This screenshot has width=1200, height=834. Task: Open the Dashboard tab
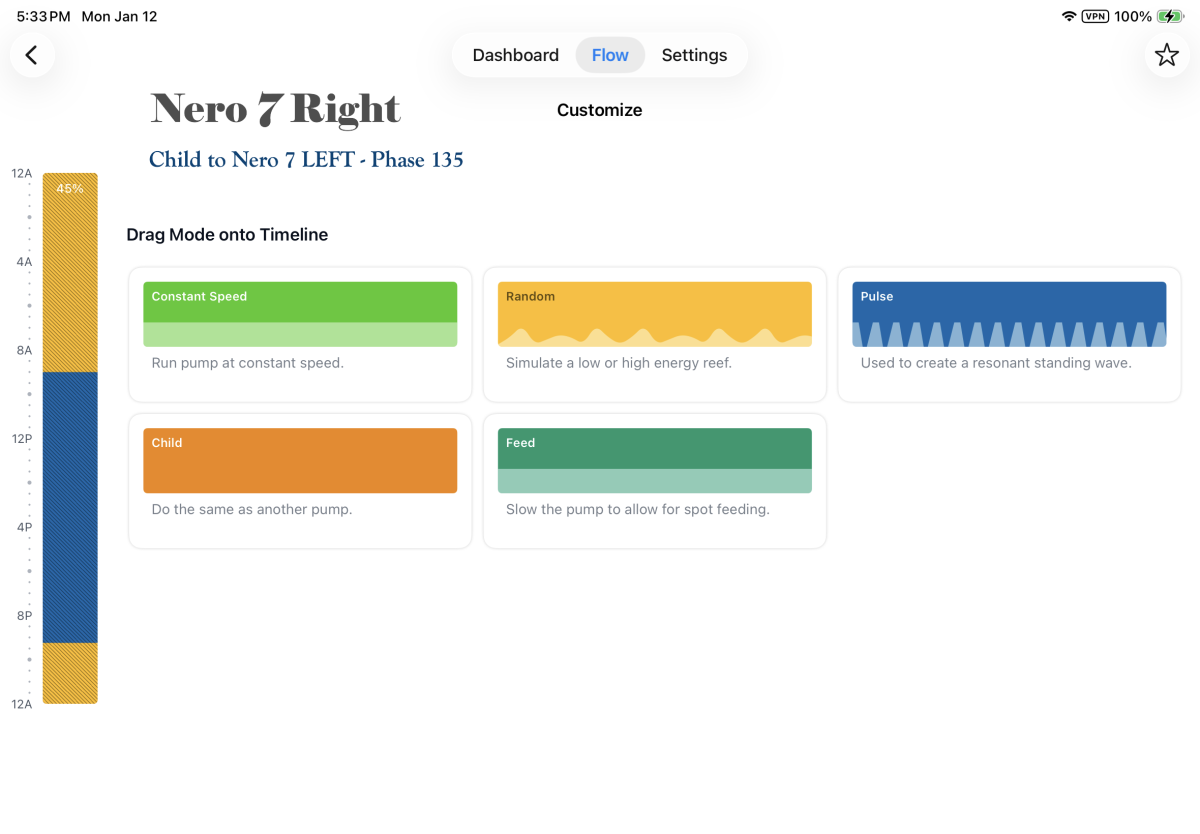coord(515,55)
